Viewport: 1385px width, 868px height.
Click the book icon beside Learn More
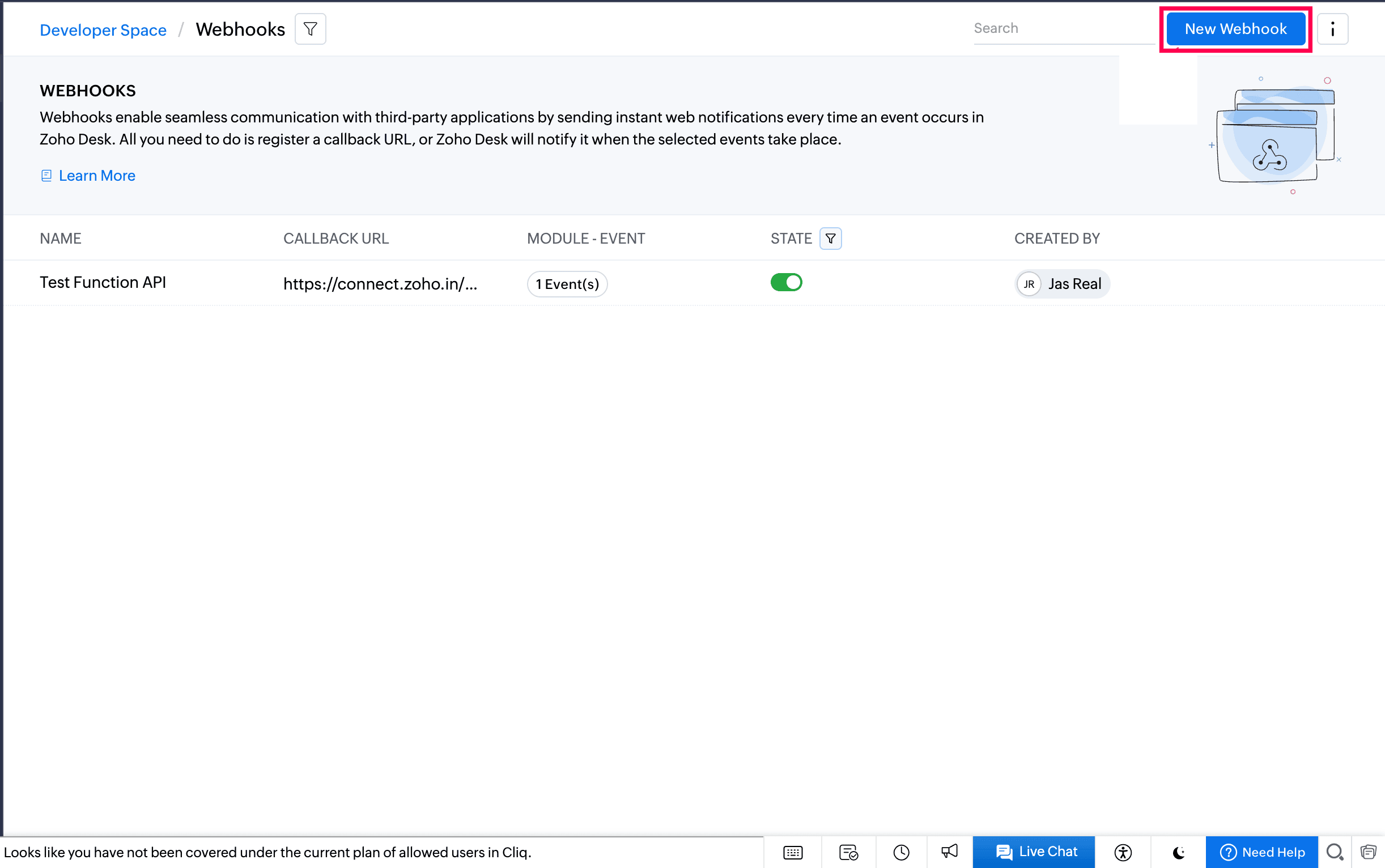[x=46, y=176]
